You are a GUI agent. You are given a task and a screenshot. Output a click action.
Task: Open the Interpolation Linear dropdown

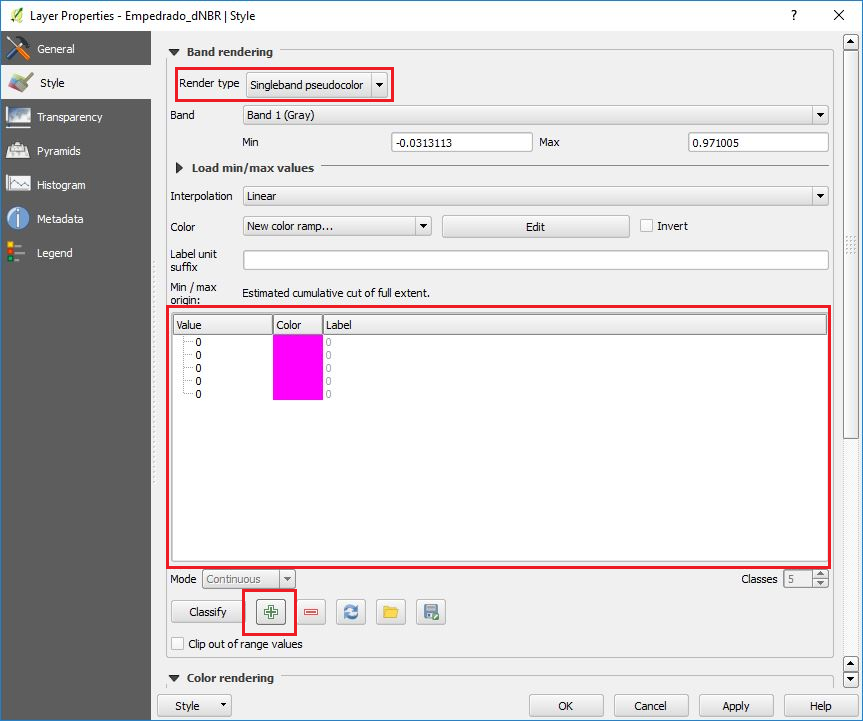tap(536, 196)
